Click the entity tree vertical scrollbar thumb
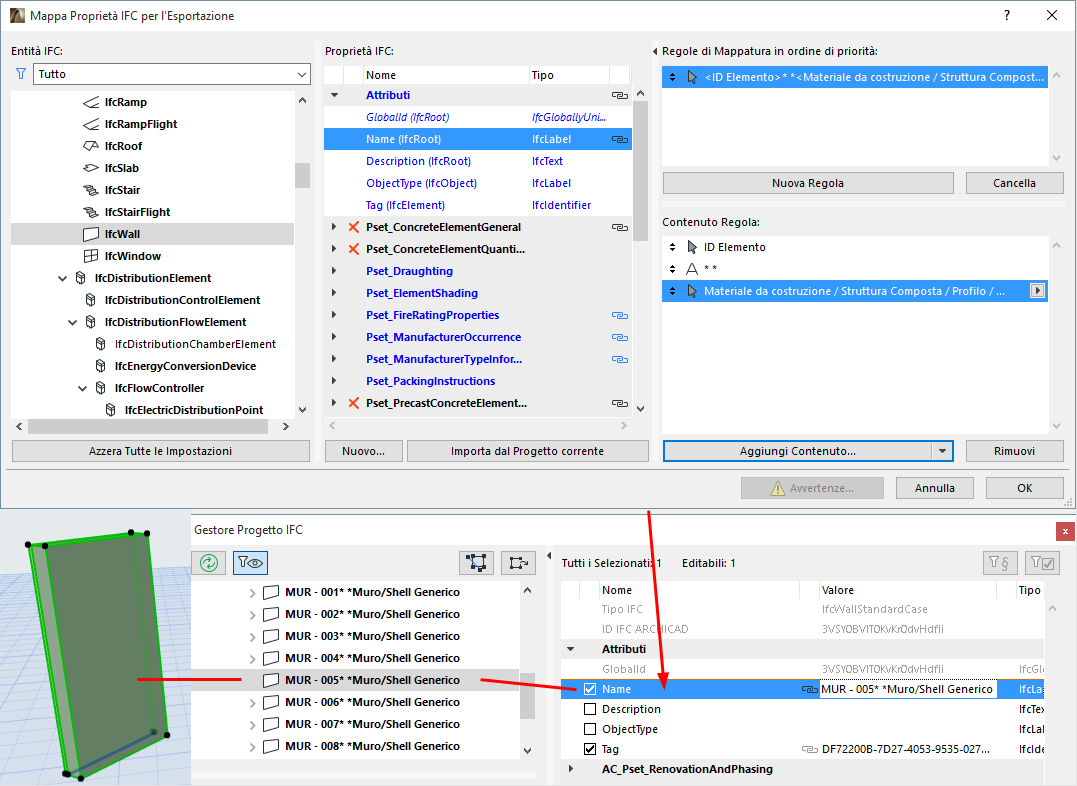1077x786 pixels. tap(302, 175)
